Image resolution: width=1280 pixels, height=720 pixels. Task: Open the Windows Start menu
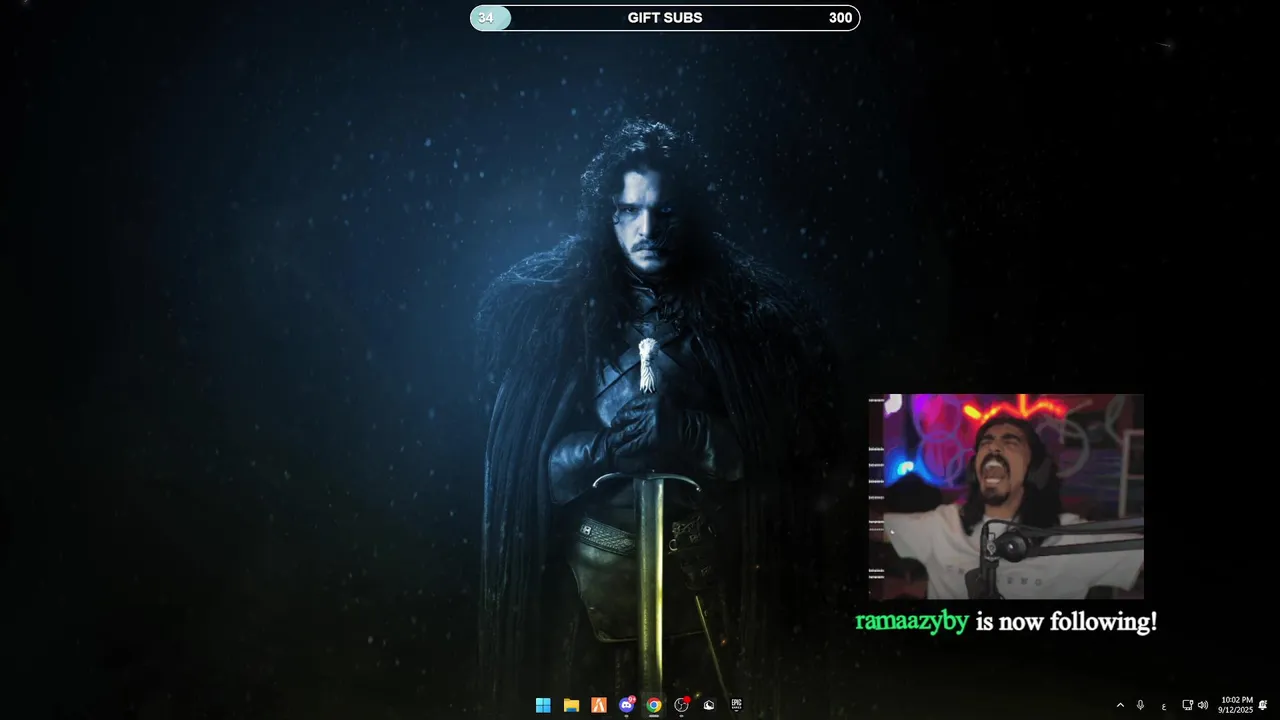pyautogui.click(x=543, y=705)
